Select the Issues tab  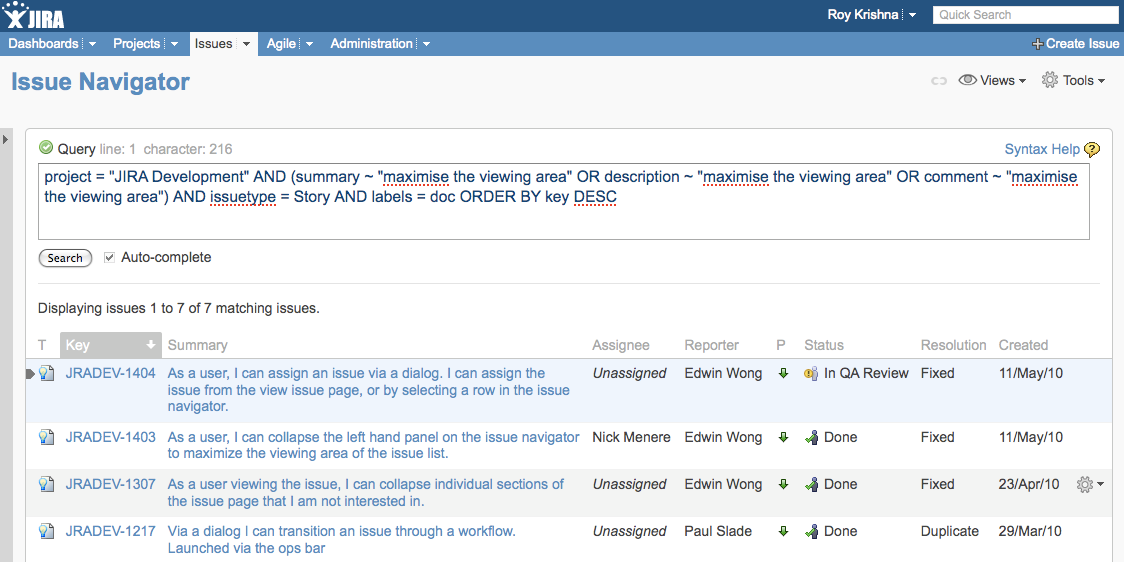coord(214,44)
